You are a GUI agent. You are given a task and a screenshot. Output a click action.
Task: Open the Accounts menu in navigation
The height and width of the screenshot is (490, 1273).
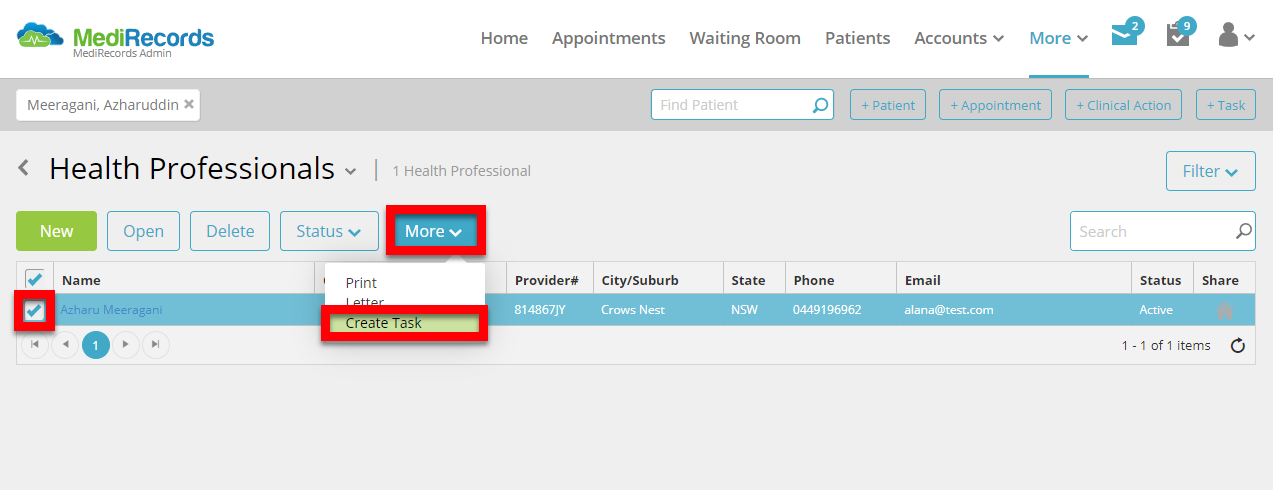click(x=959, y=38)
